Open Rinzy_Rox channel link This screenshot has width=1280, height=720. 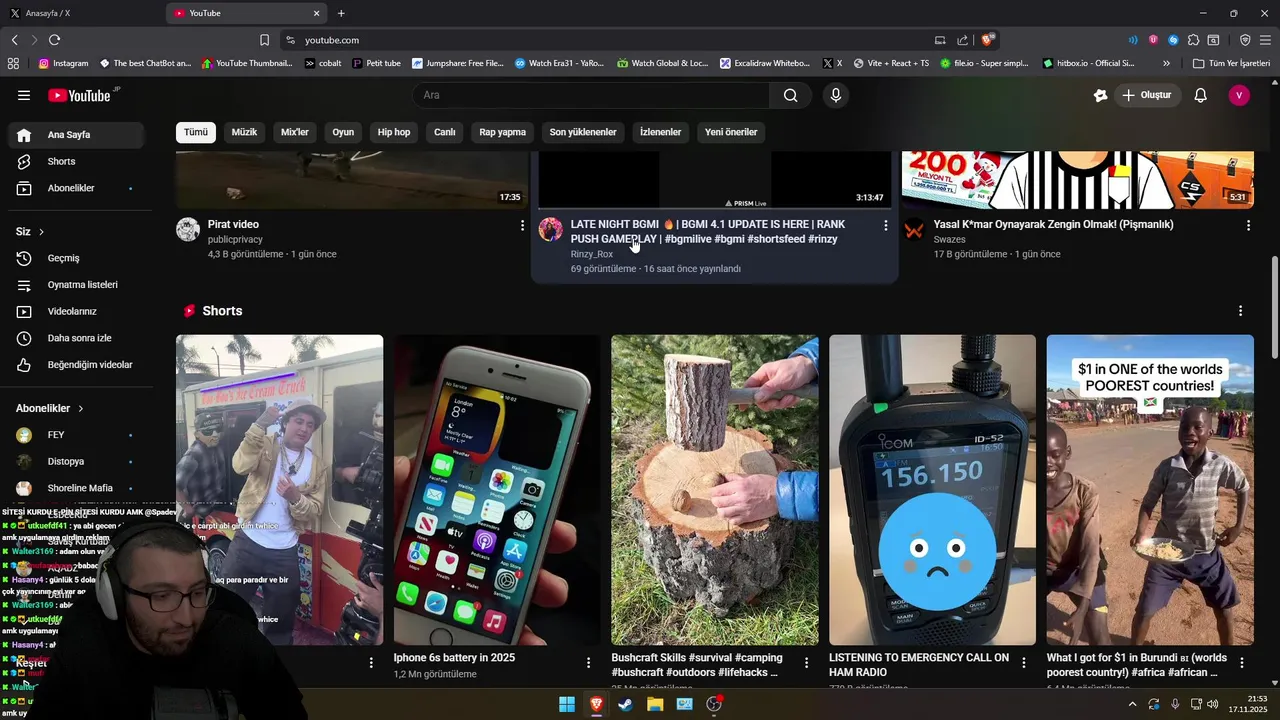click(x=592, y=254)
